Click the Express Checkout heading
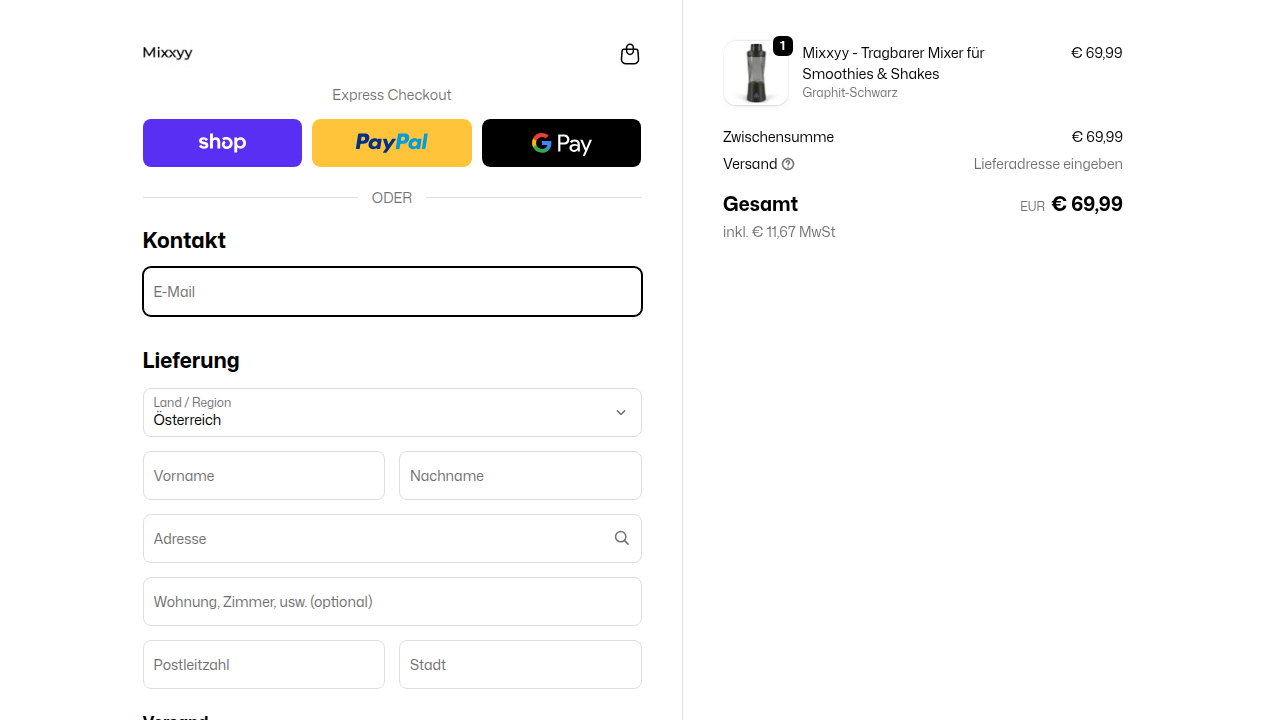This screenshot has height=720, width=1280. click(392, 95)
